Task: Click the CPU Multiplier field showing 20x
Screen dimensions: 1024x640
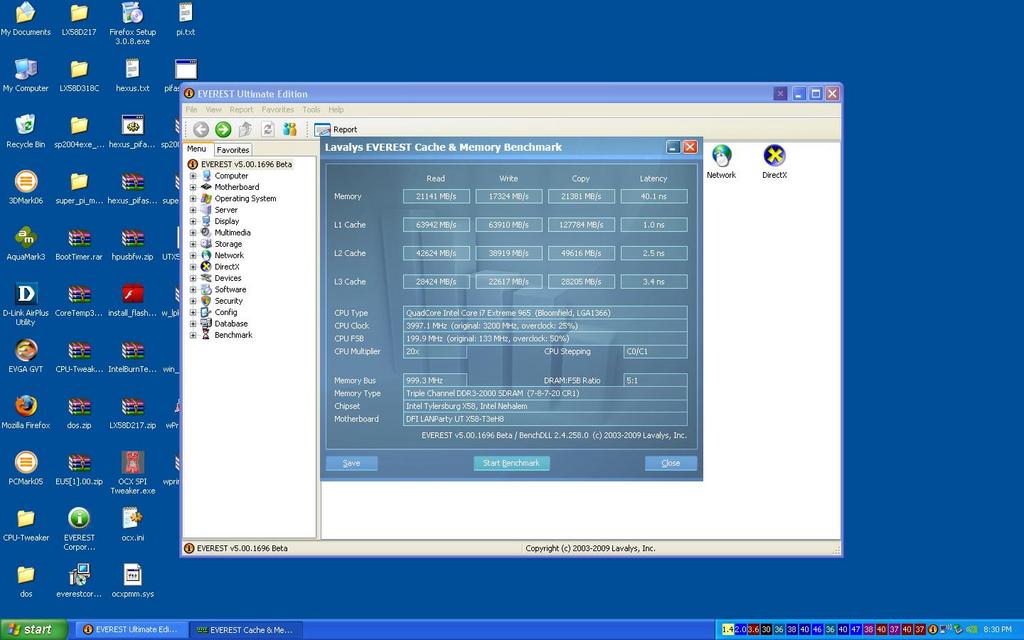Action: (434, 351)
